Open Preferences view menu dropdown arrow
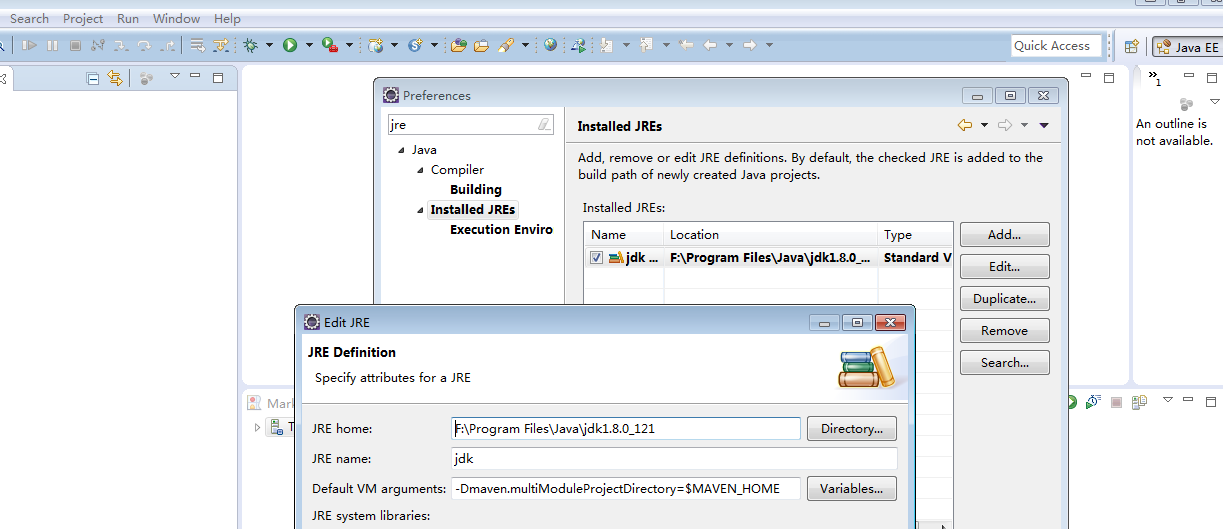The width and height of the screenshot is (1223, 529). coord(1044,125)
